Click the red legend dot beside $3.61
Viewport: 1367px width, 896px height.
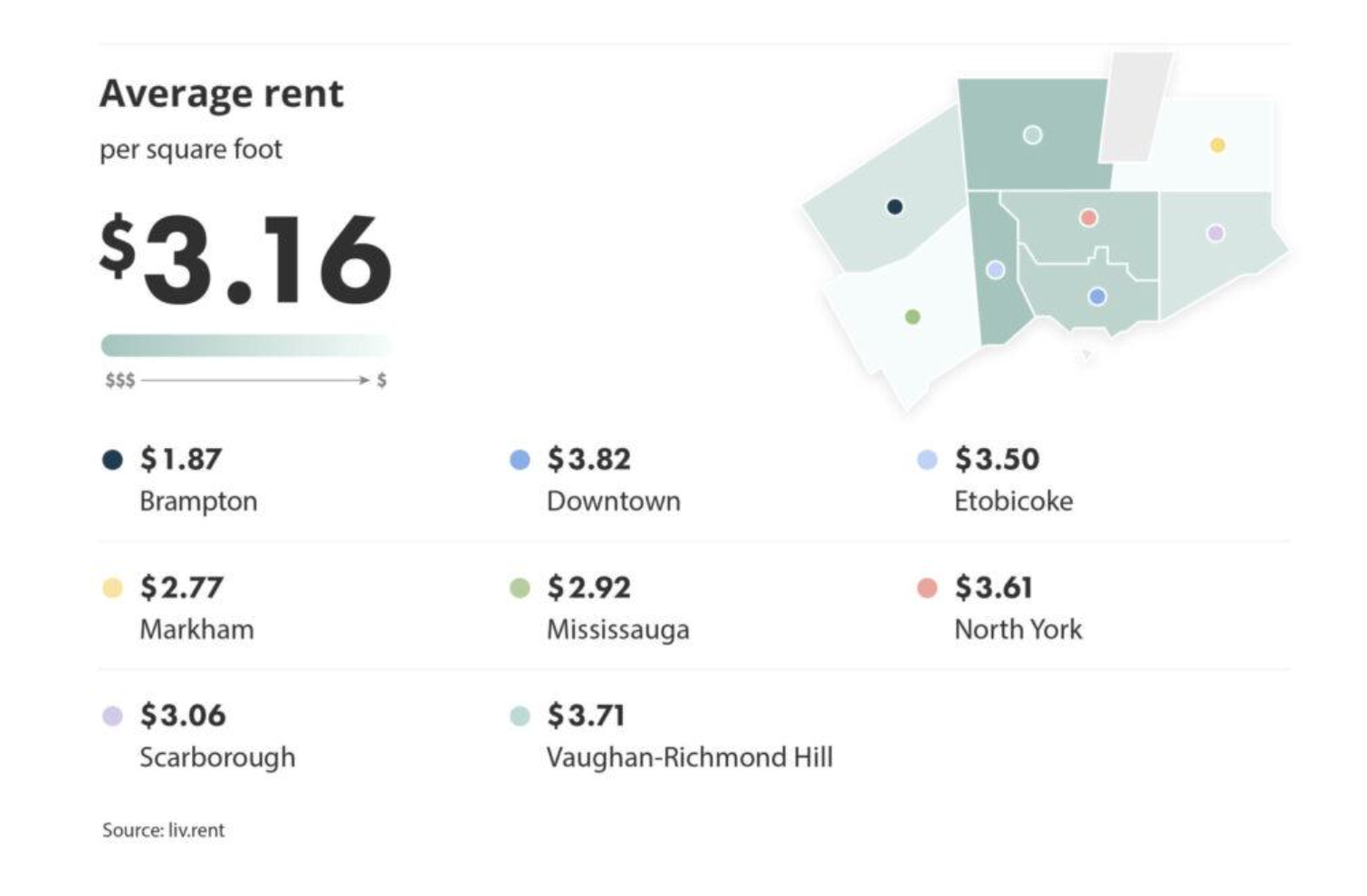coord(927,588)
